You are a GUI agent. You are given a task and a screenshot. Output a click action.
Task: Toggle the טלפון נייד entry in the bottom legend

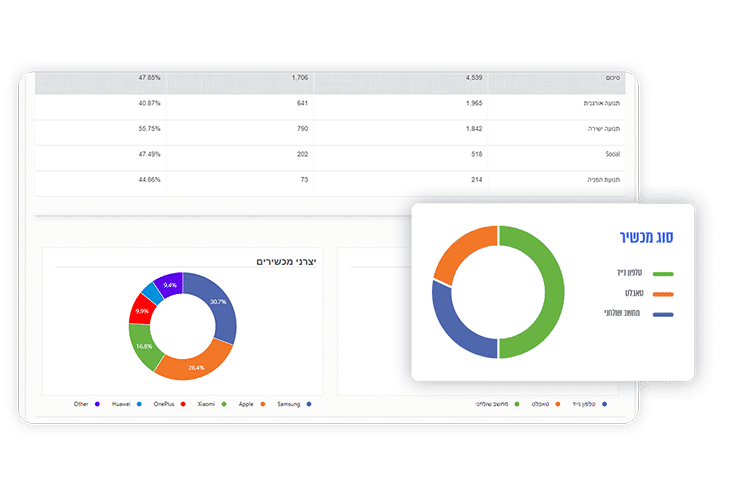pos(589,404)
